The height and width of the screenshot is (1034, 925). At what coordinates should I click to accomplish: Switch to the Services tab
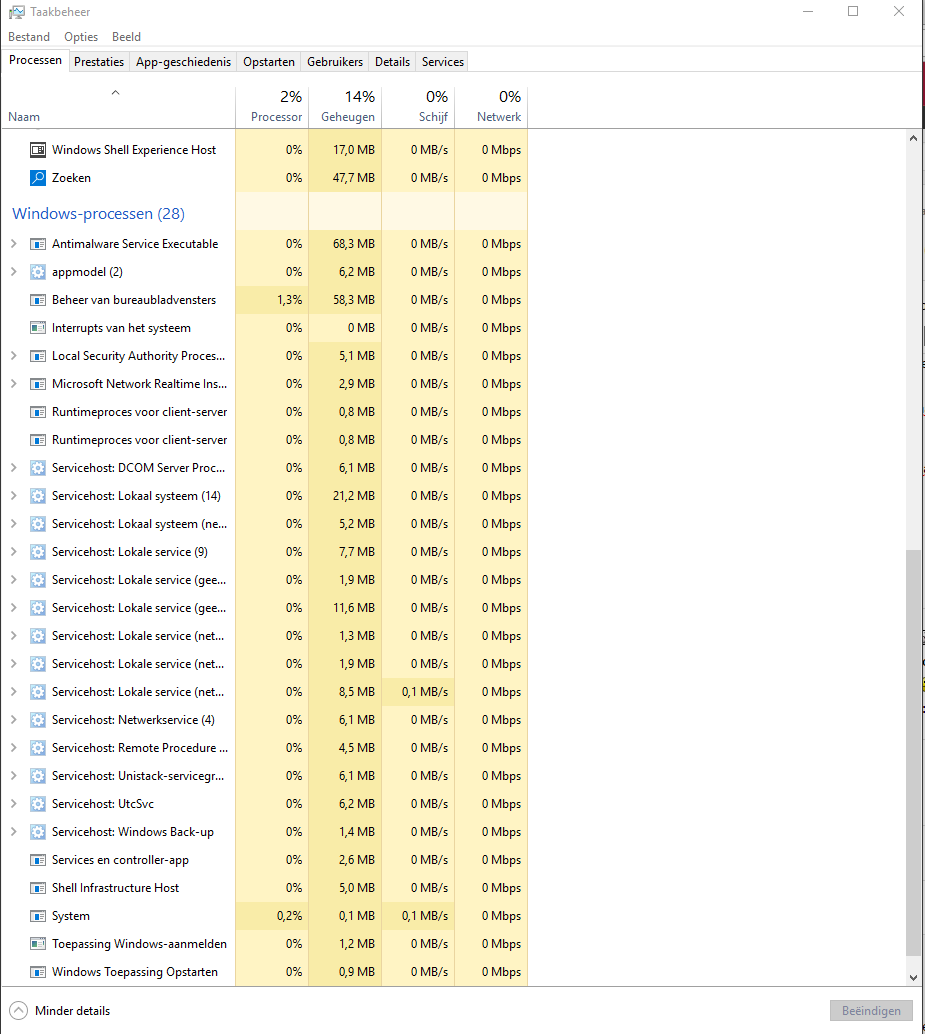[443, 62]
